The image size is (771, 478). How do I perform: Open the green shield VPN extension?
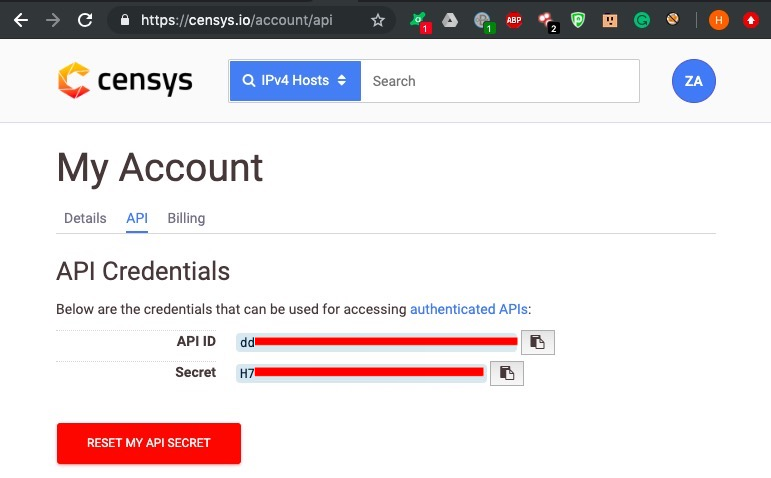point(578,20)
